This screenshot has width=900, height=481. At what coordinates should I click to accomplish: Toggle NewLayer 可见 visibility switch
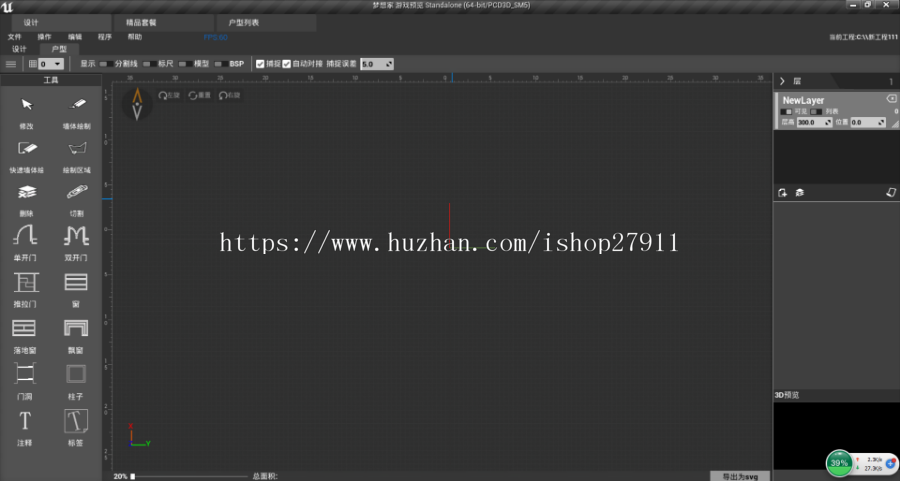788,111
